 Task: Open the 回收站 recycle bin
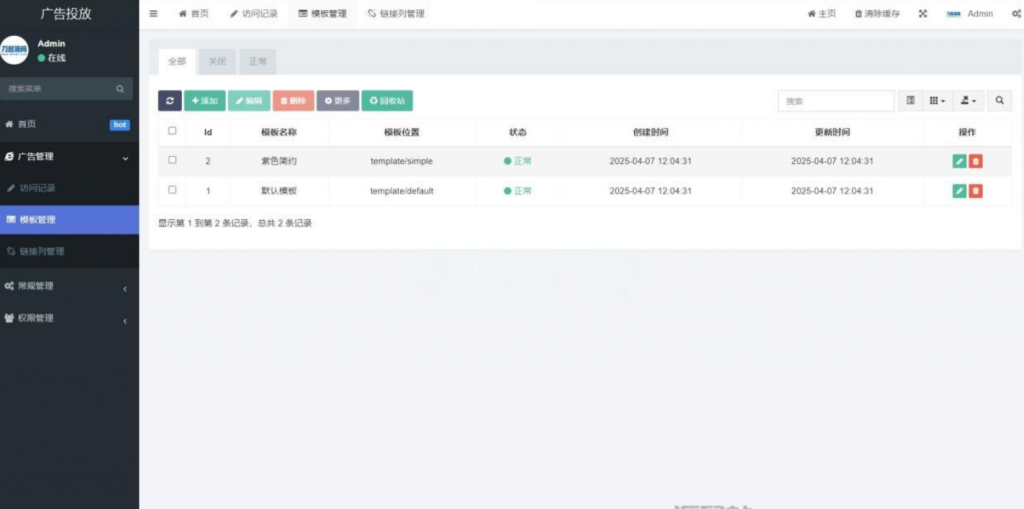387,101
